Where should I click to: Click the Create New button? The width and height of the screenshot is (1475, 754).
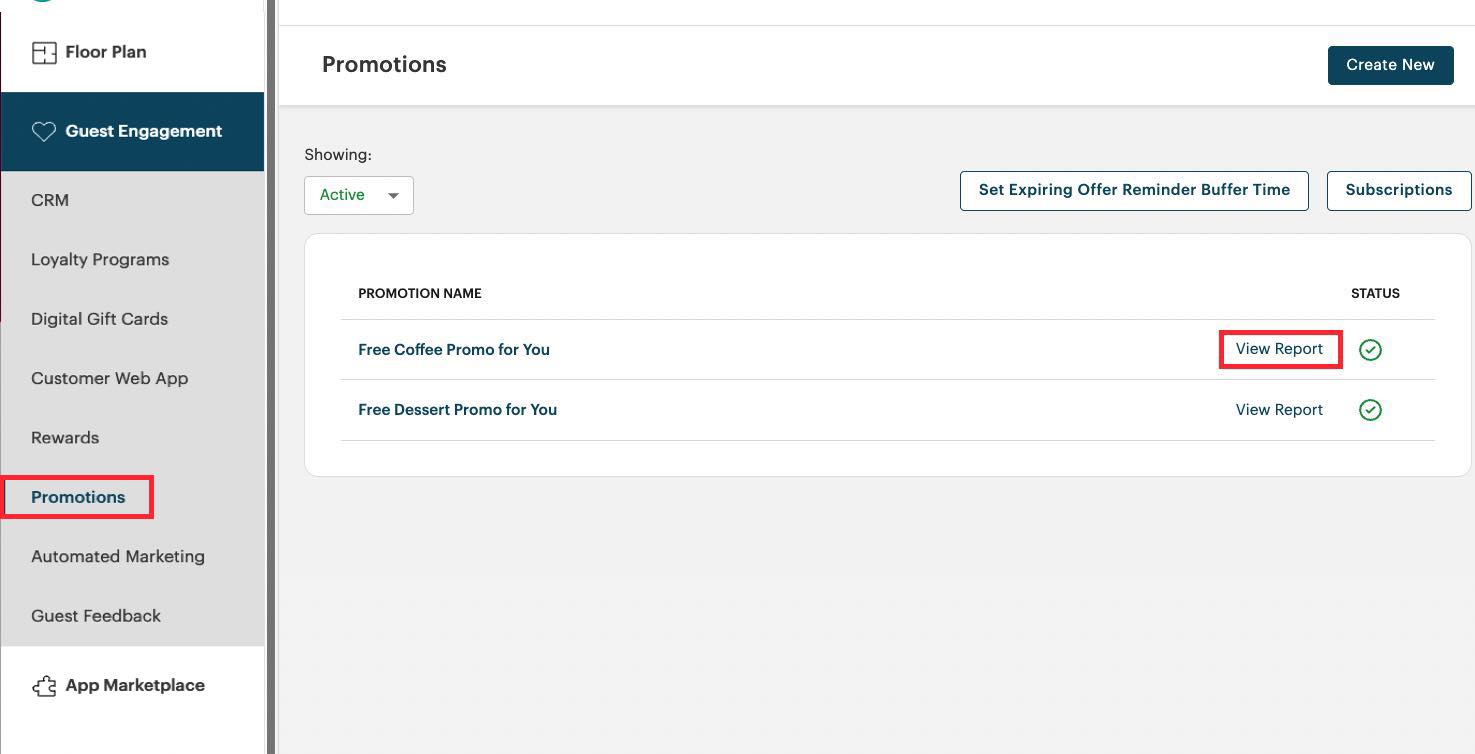(x=1390, y=65)
